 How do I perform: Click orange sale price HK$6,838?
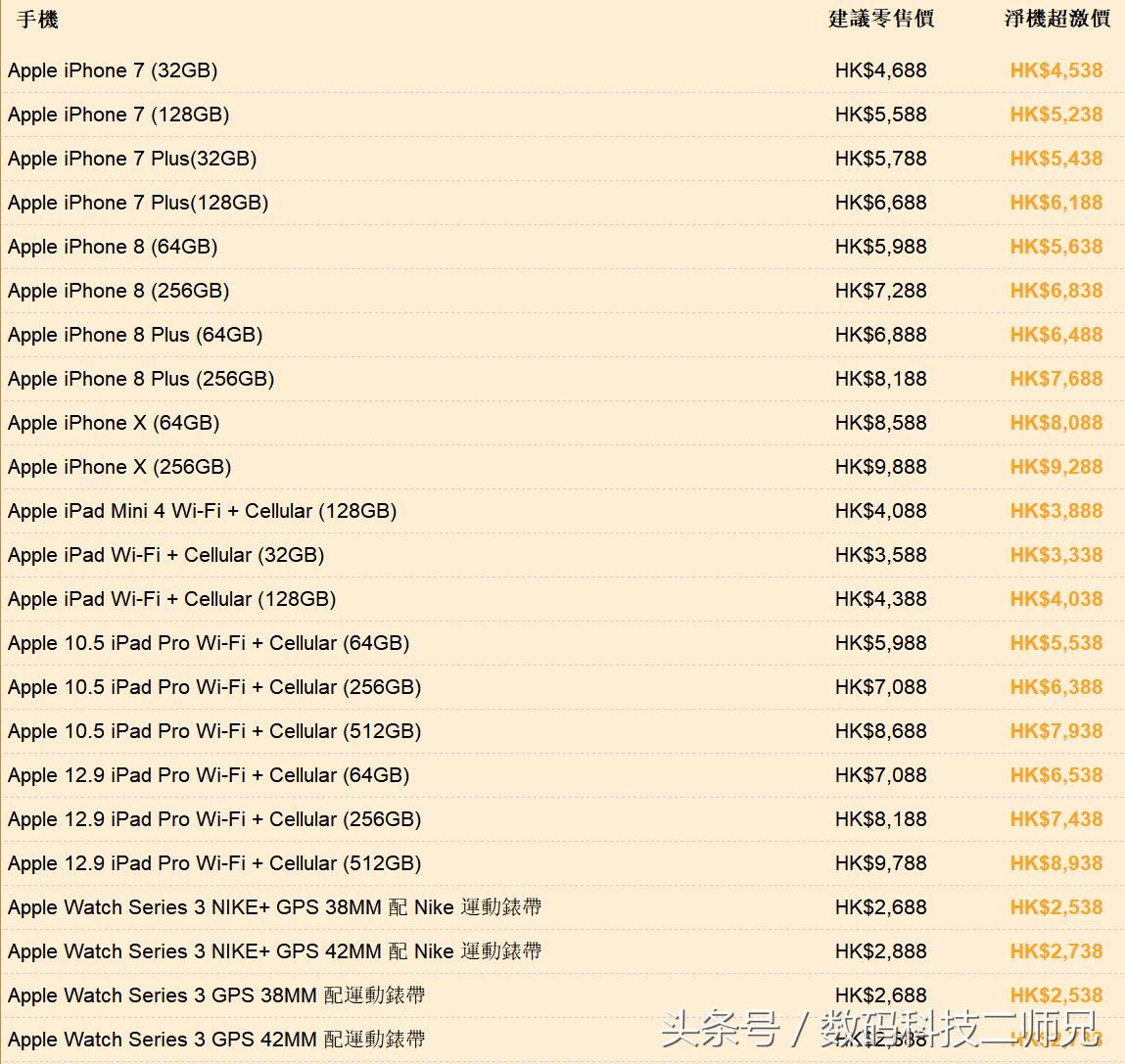pyautogui.click(x=1056, y=291)
